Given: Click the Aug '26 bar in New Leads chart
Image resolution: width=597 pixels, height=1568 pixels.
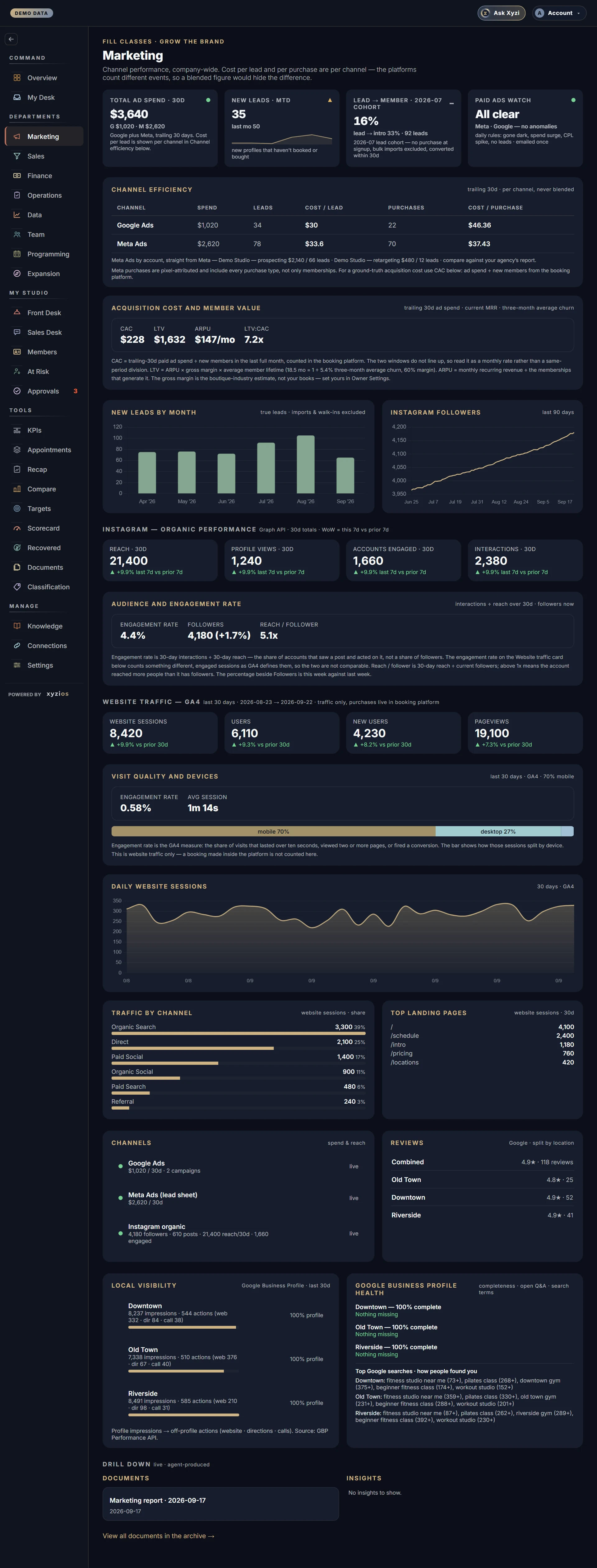Looking at the screenshot, I should point(306,464).
